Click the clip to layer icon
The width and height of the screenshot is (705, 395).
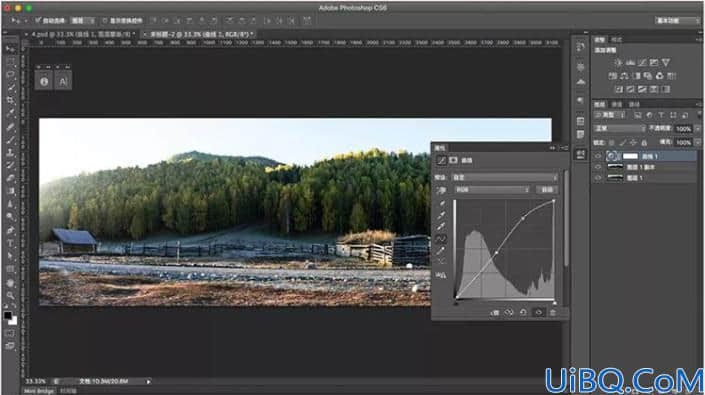coord(495,312)
